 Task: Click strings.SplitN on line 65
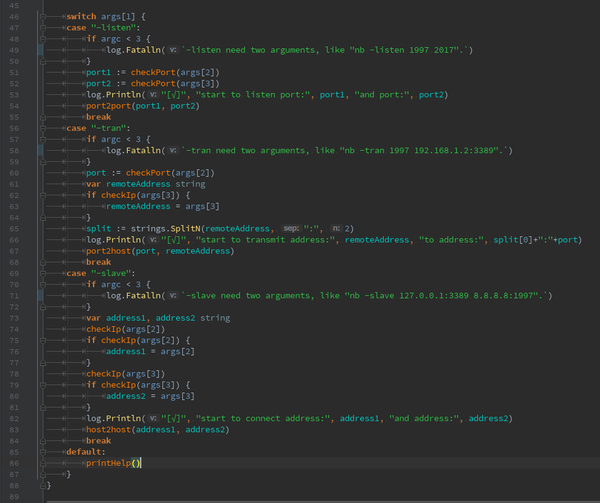point(166,229)
